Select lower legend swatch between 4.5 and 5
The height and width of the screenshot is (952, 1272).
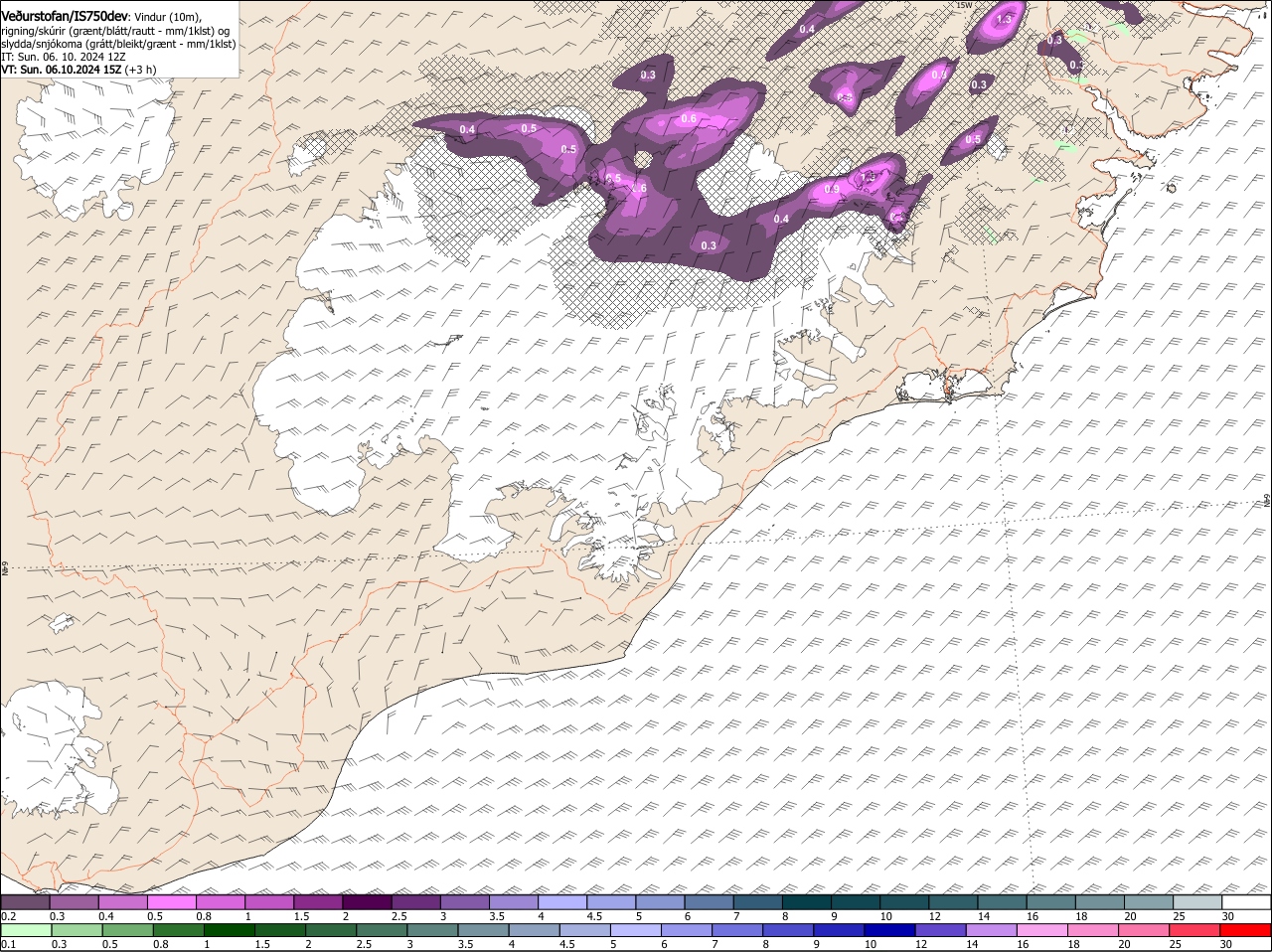[x=585, y=931]
